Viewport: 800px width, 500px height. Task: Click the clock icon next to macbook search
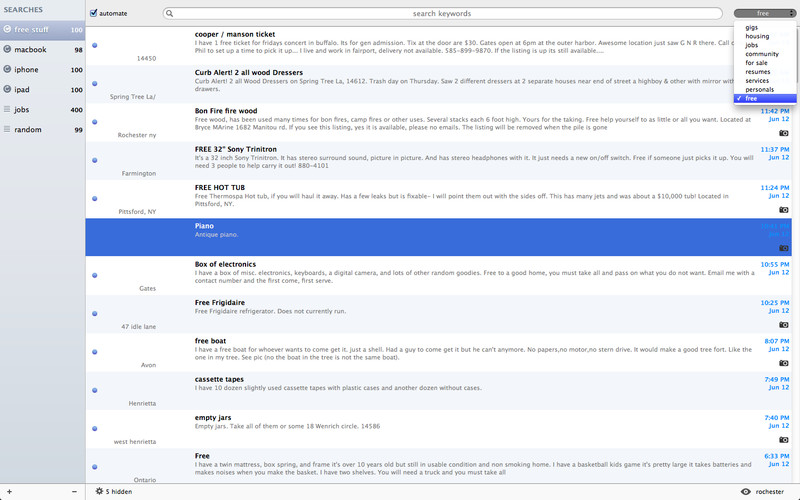[8, 49]
